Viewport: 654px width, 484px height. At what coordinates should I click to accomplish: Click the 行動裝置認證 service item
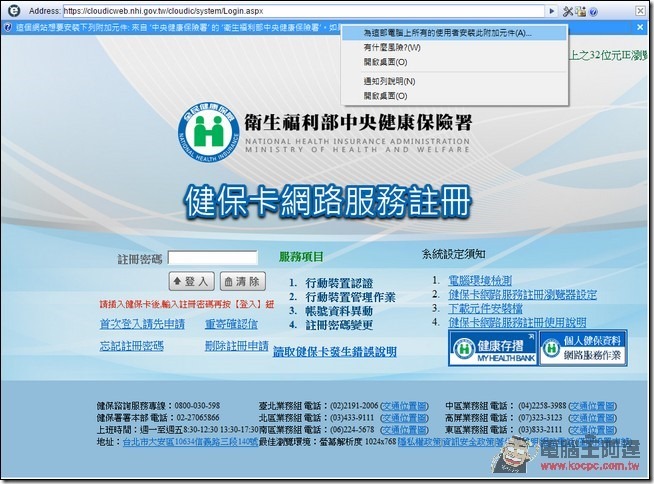click(x=339, y=283)
